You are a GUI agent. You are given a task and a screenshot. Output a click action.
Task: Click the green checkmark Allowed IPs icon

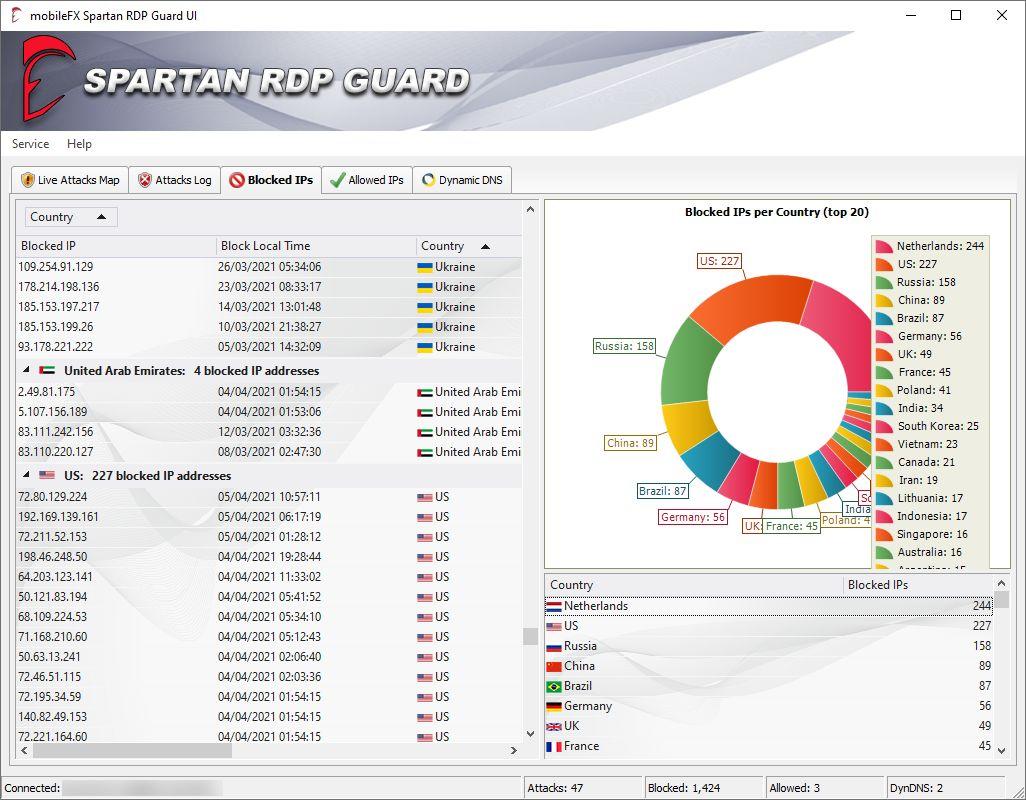[338, 180]
